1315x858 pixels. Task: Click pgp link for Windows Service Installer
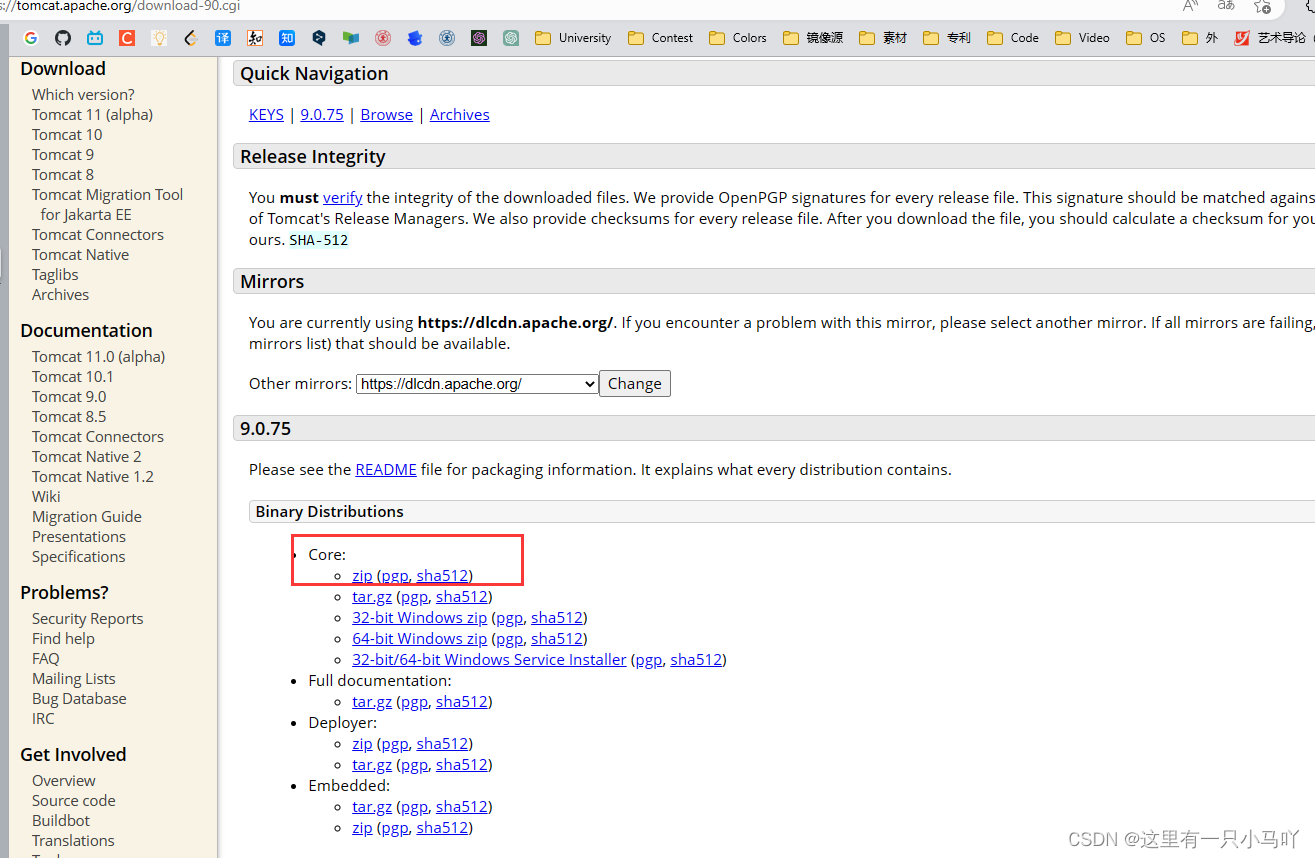[x=649, y=660]
